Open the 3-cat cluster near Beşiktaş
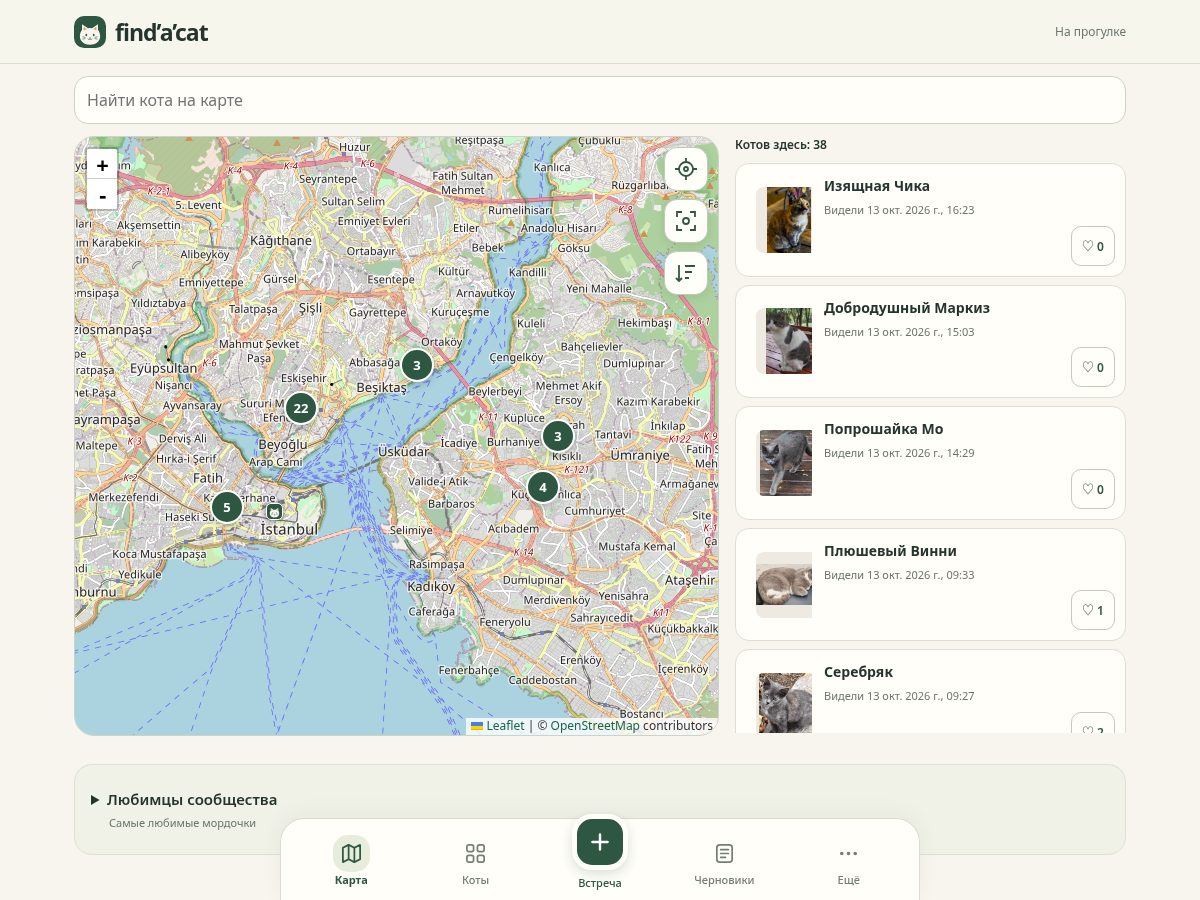Viewport: 1200px width, 900px height. (x=417, y=365)
